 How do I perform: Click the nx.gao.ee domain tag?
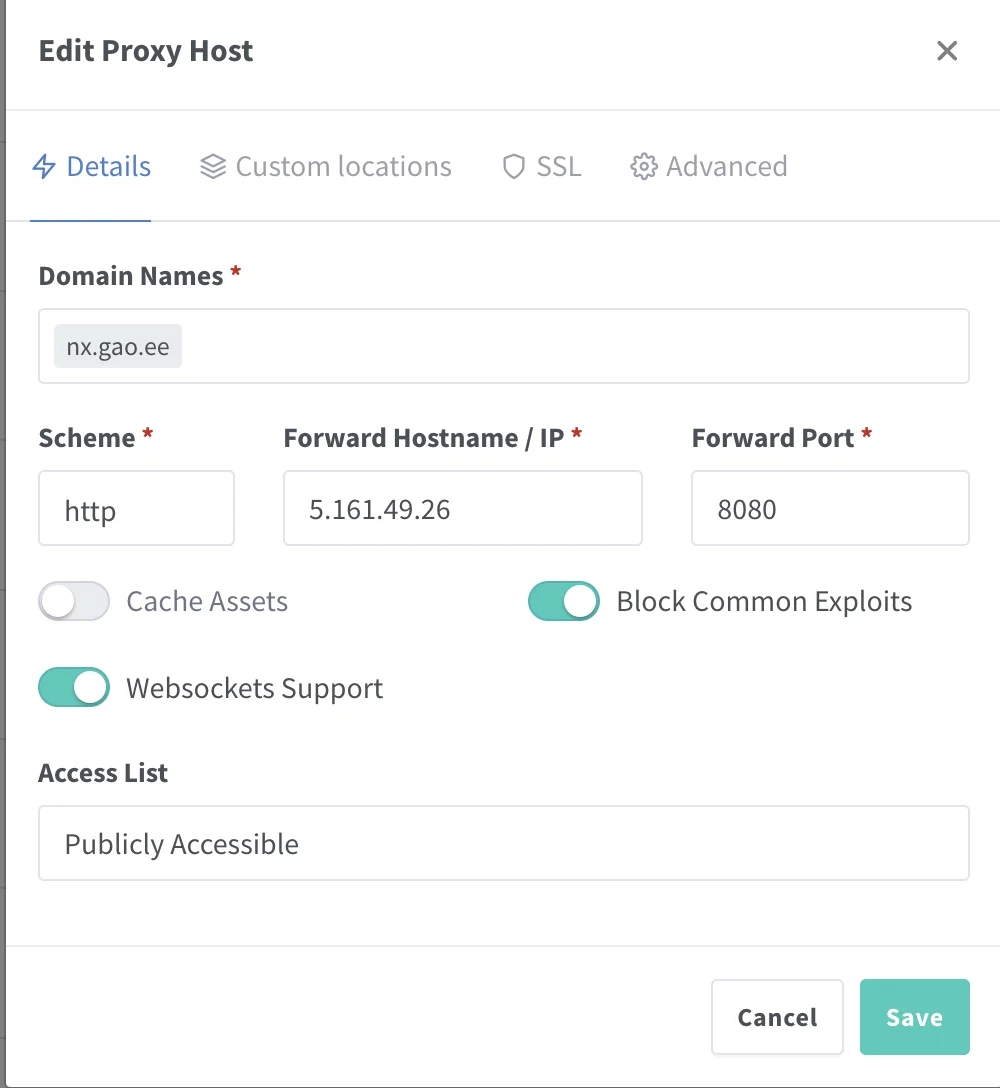pyautogui.click(x=117, y=347)
